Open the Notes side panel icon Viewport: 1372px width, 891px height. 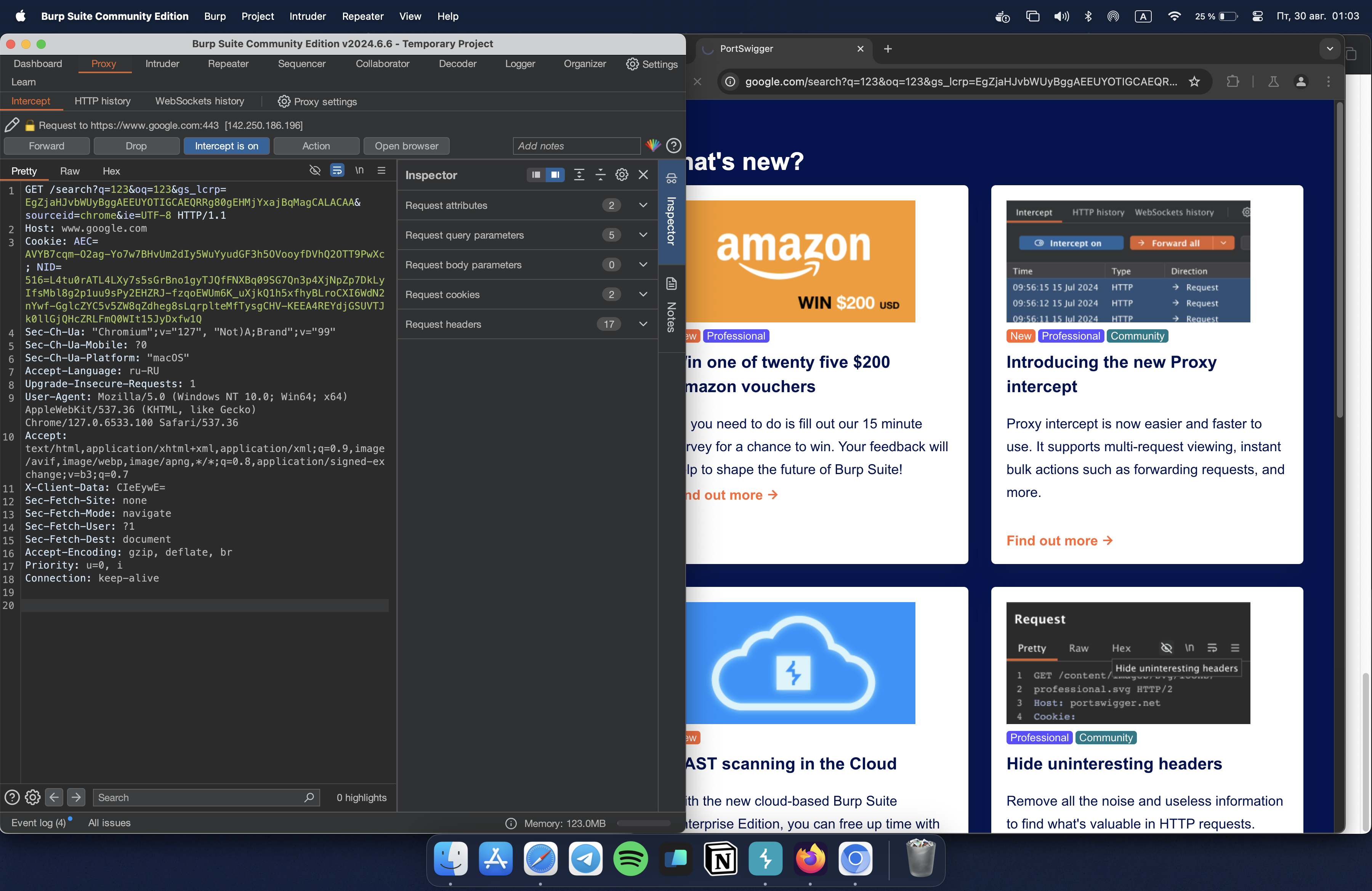click(671, 284)
